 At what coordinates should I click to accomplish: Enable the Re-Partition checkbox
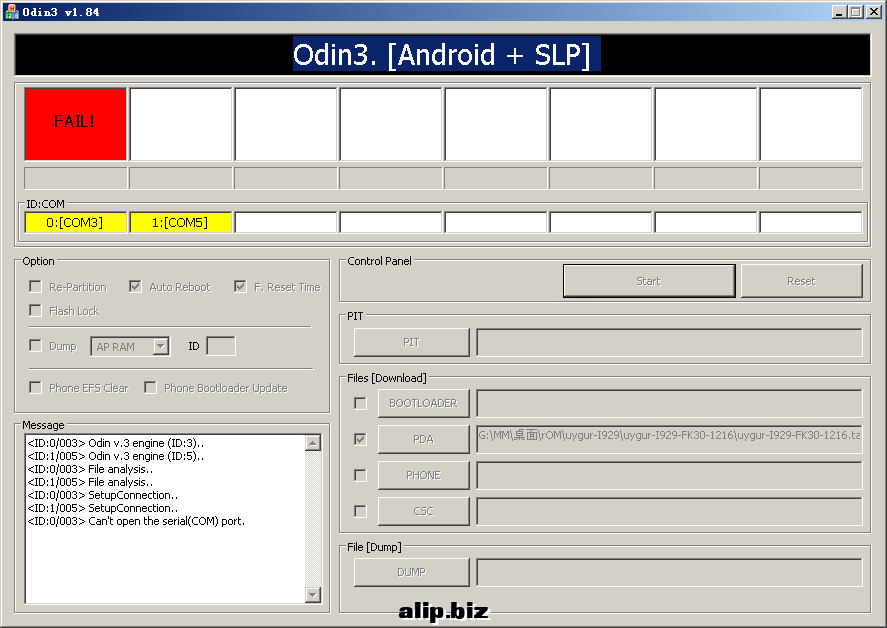[36, 287]
